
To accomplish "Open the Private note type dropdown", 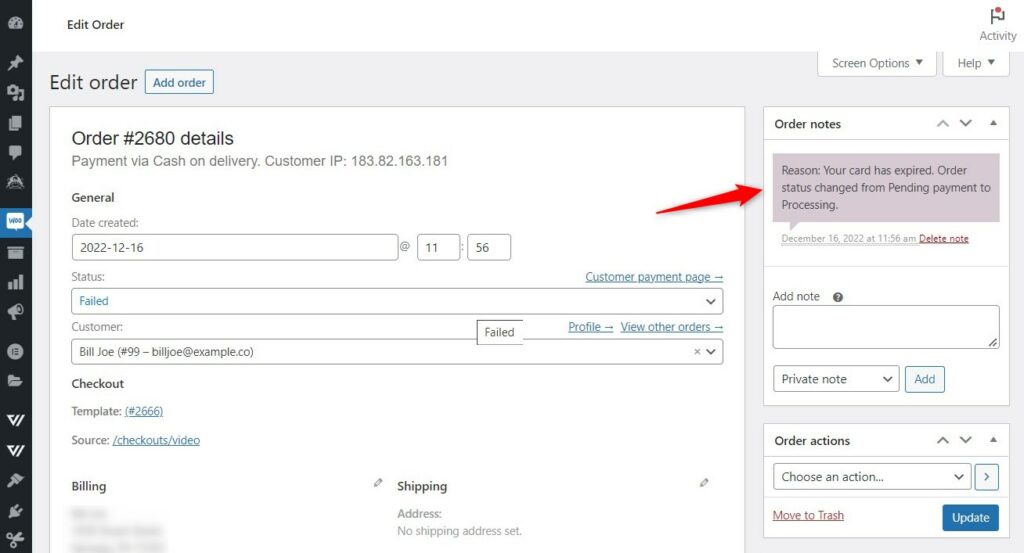I will coord(836,379).
